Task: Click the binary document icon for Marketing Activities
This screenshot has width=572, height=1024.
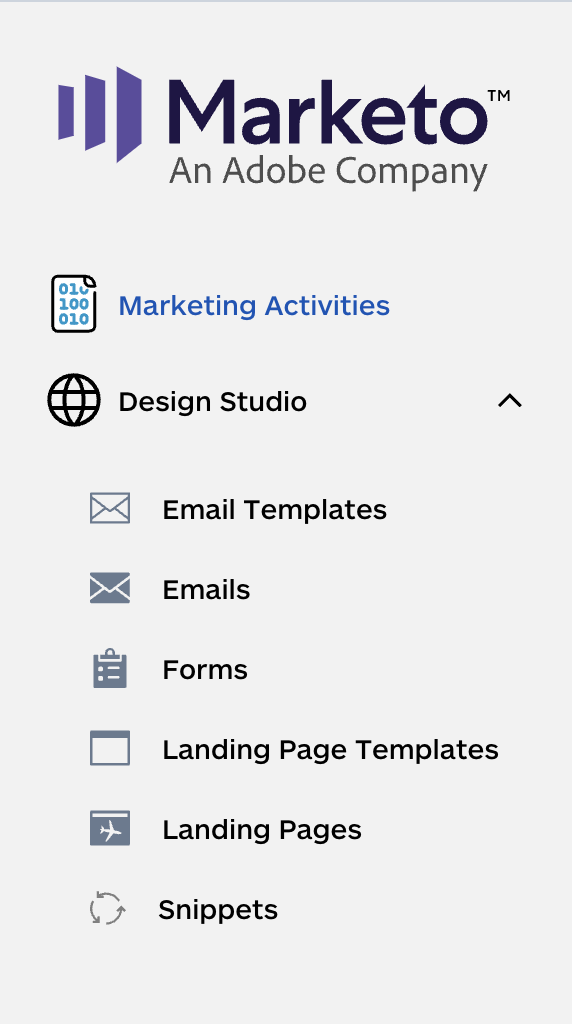Action: point(74,304)
